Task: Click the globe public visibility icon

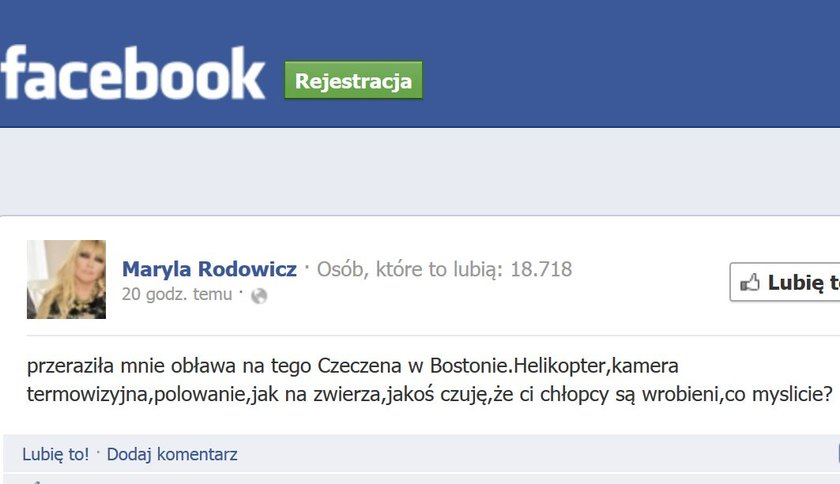Action: 259,295
